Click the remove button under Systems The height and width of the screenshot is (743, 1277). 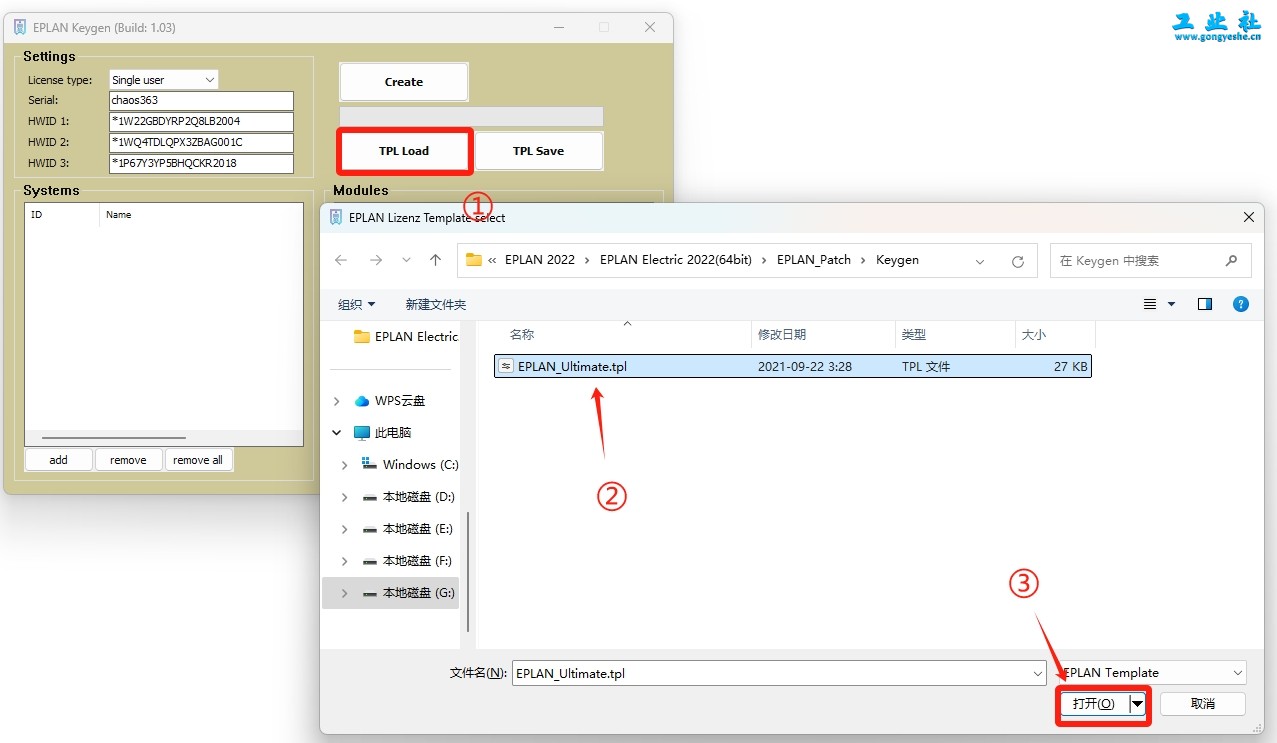pos(128,460)
